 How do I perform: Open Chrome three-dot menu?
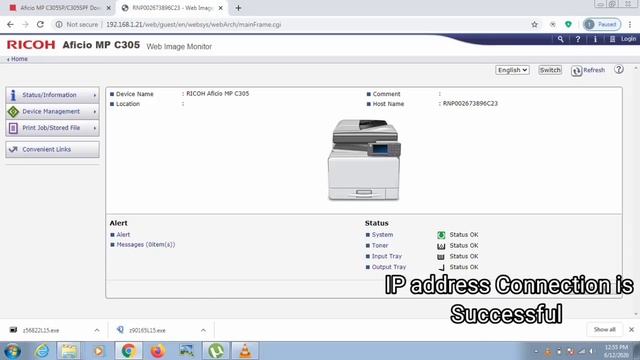pyautogui.click(x=630, y=24)
